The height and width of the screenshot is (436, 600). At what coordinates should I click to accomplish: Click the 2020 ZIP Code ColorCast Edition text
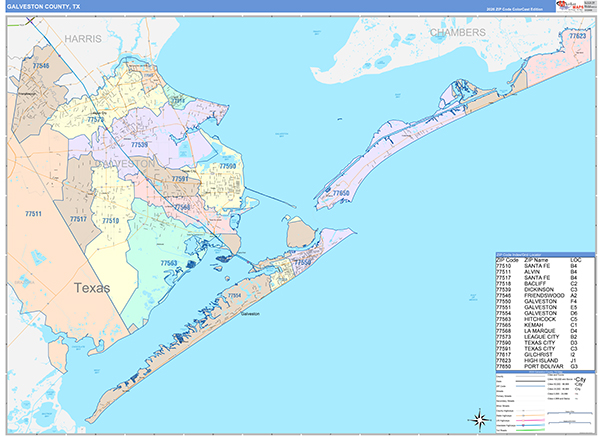[x=515, y=11]
